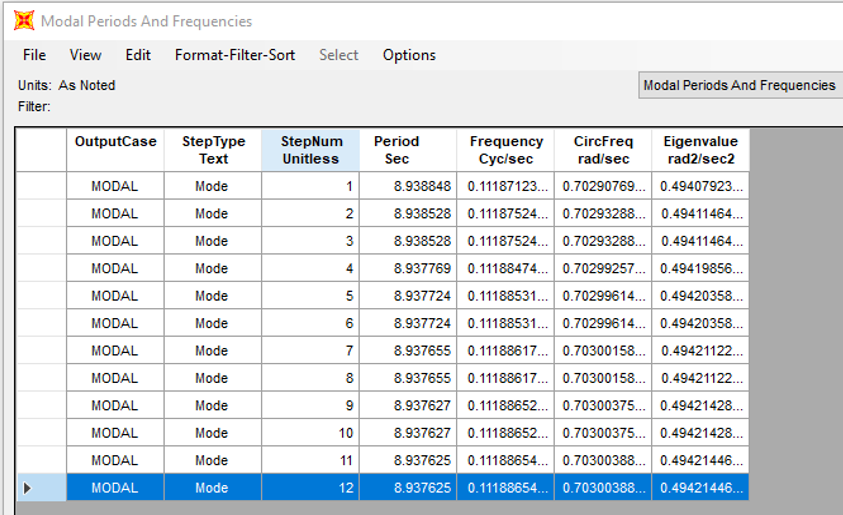Image resolution: width=843 pixels, height=515 pixels.
Task: Open the Edit menu
Action: click(x=138, y=55)
